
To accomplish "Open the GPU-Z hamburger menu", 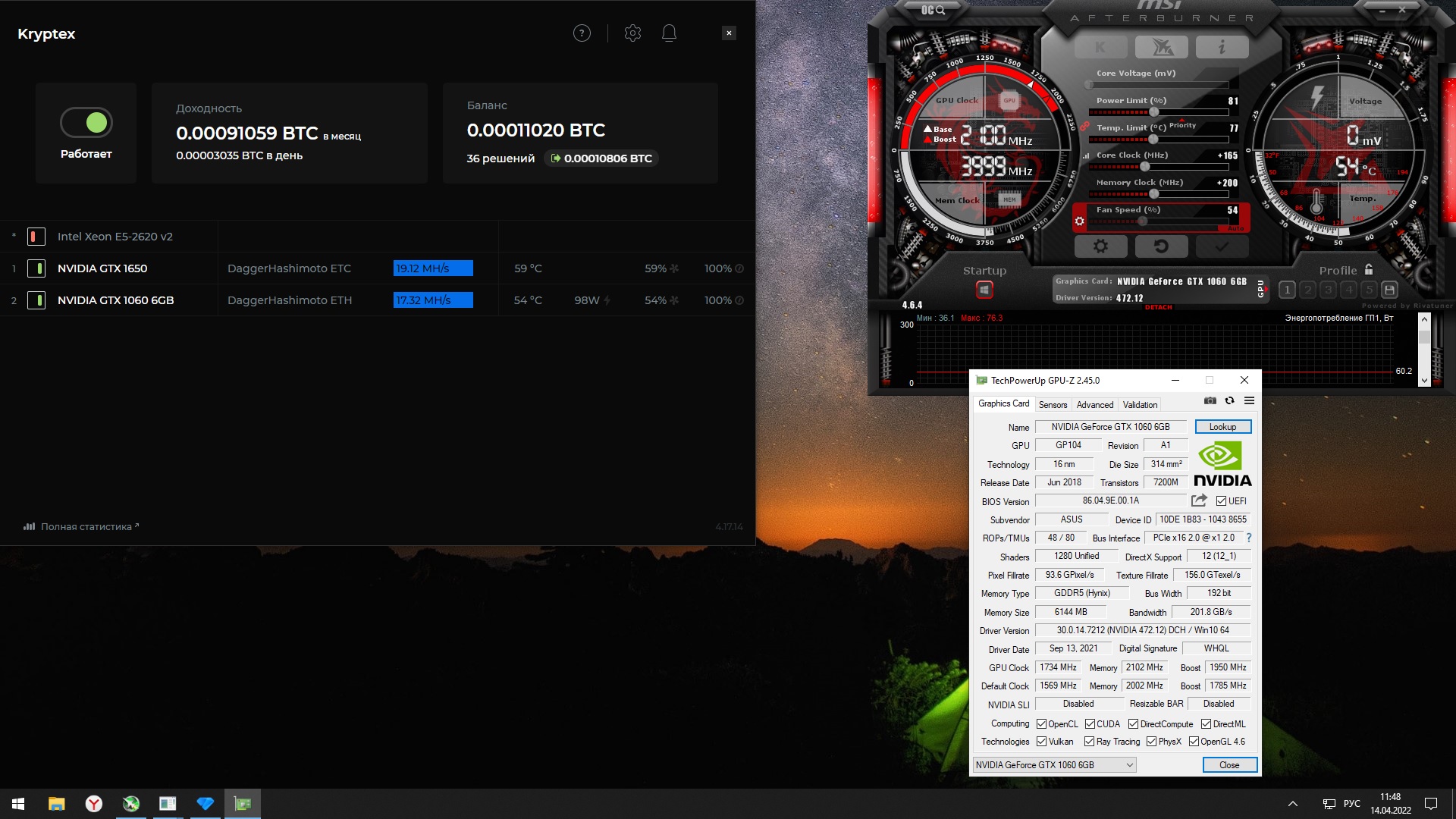I will pos(1249,400).
